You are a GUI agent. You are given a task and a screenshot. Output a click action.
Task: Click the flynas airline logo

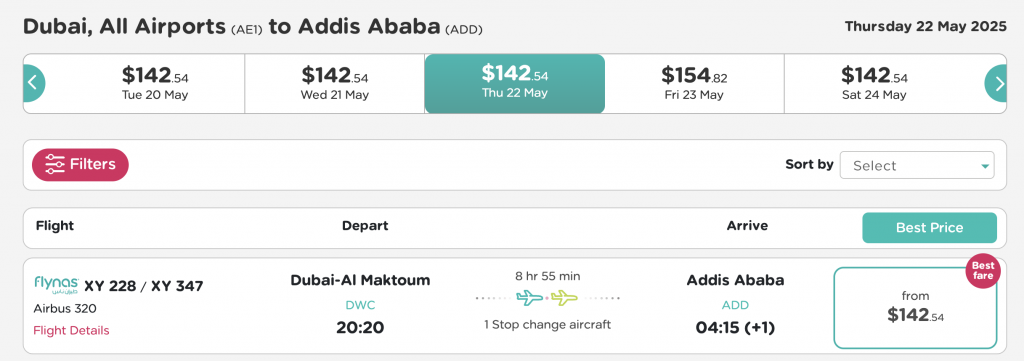coord(56,285)
